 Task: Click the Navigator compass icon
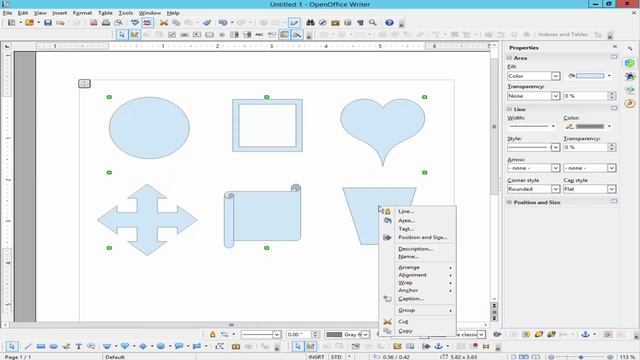(x=322, y=23)
